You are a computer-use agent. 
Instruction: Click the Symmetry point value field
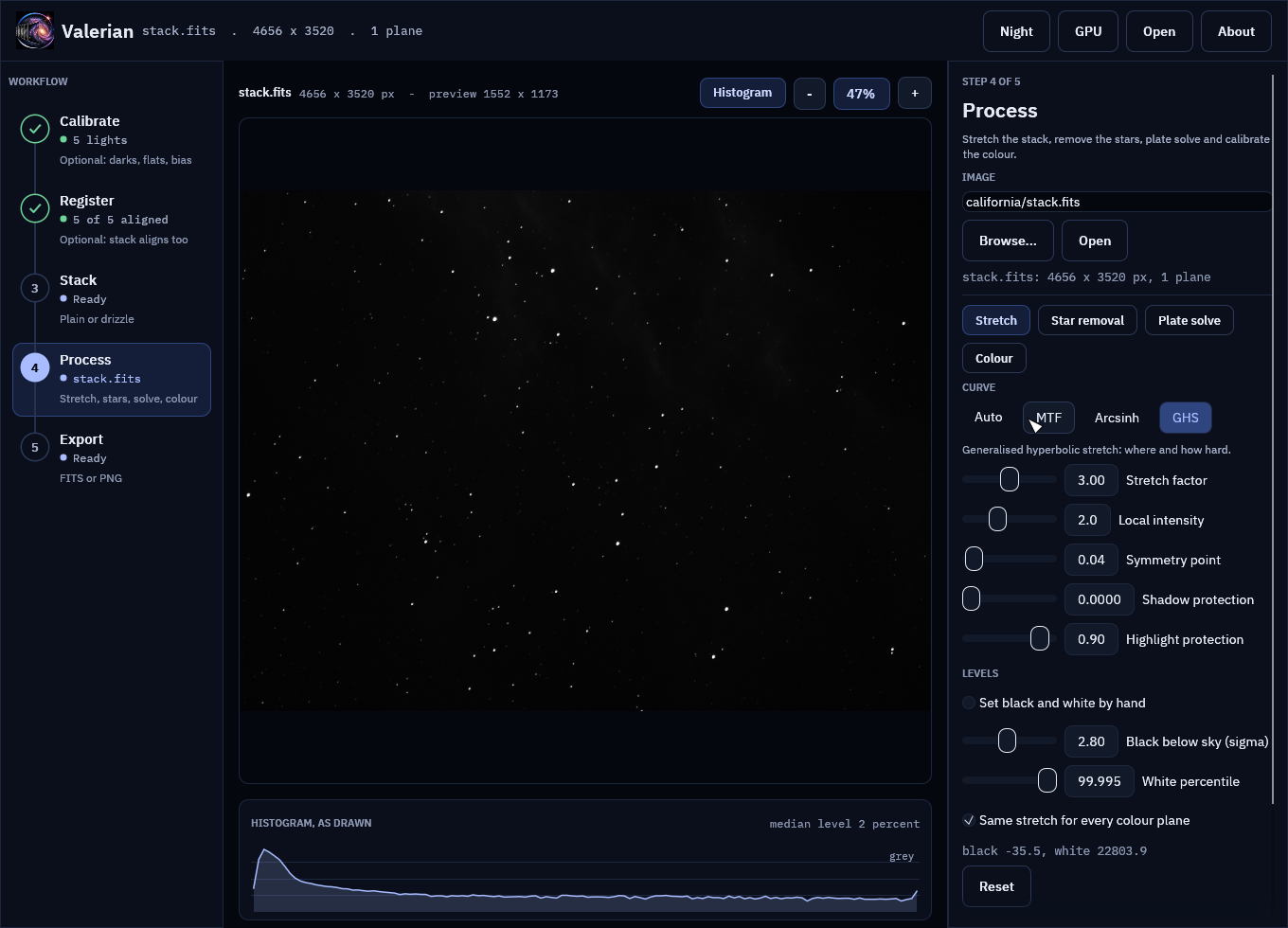[1091, 560]
